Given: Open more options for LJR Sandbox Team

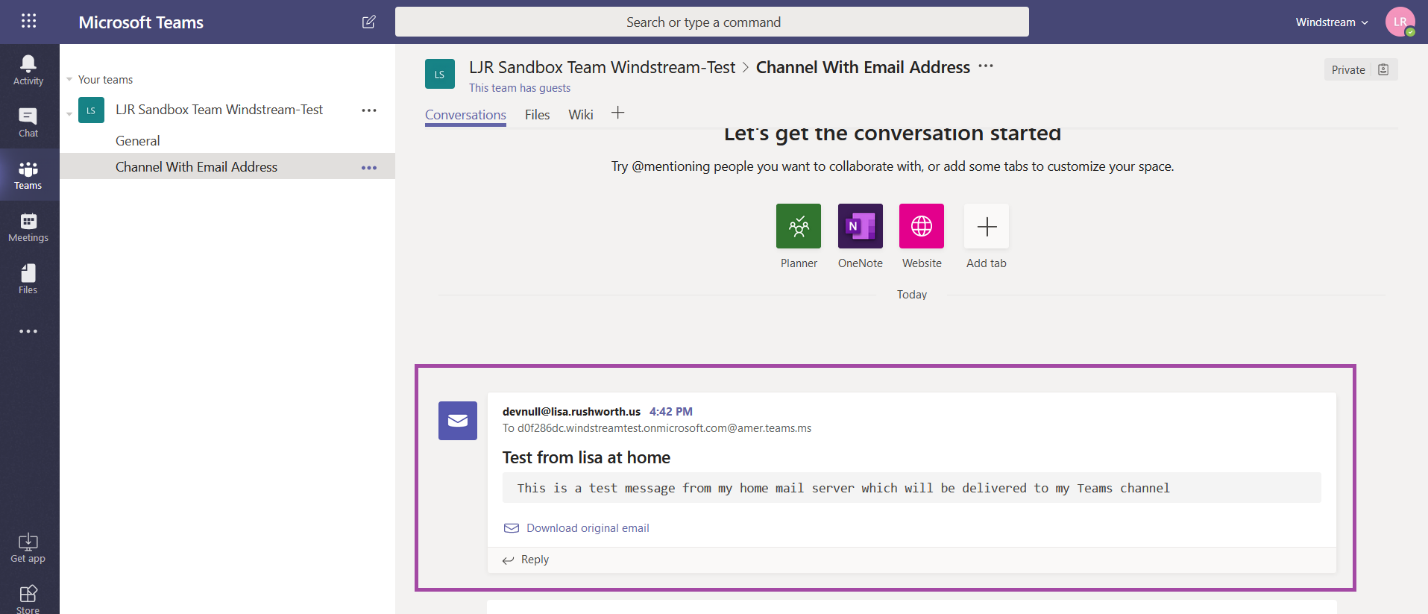Looking at the screenshot, I should pos(369,110).
